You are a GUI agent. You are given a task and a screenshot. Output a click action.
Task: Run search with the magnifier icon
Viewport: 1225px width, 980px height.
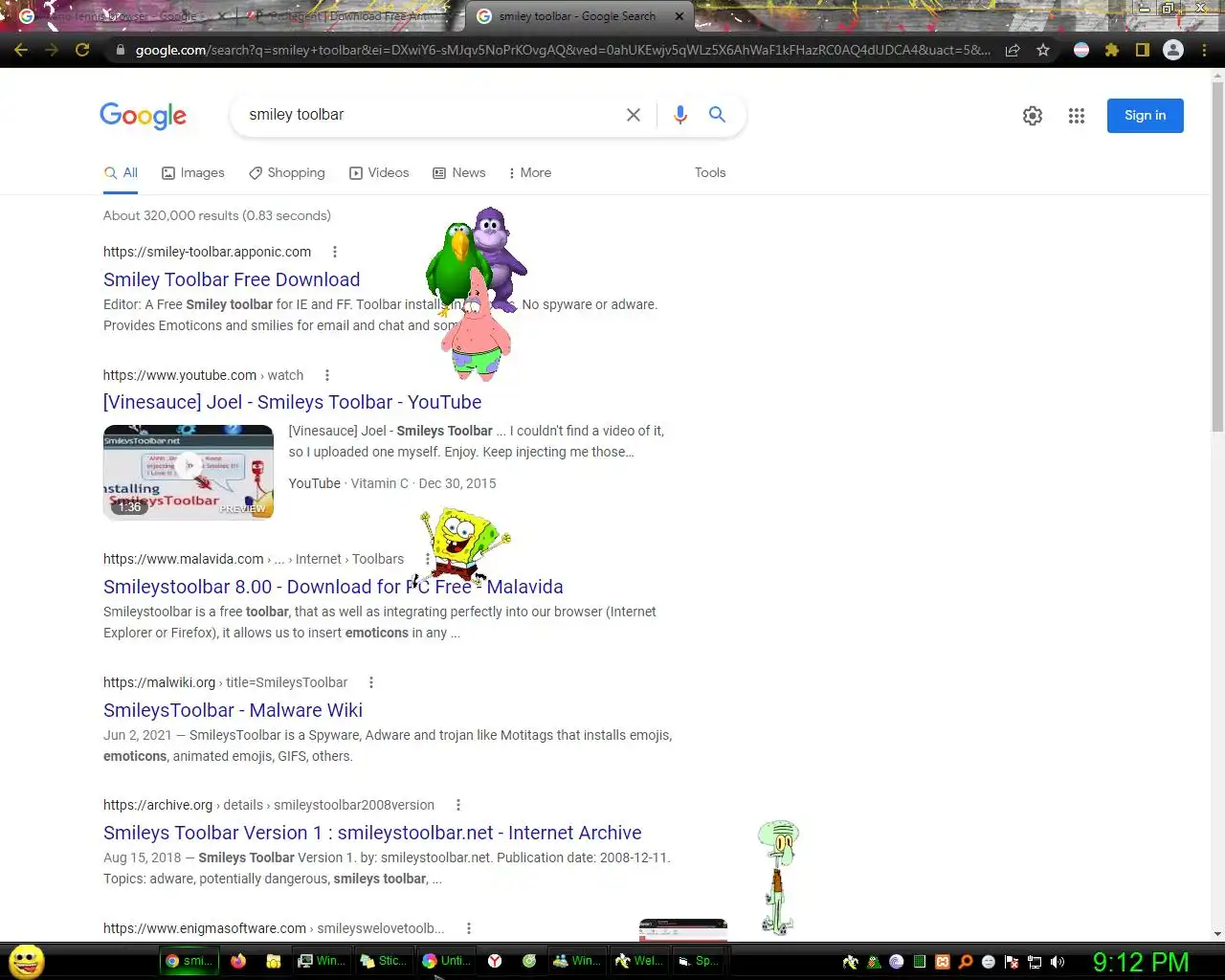coord(717,115)
